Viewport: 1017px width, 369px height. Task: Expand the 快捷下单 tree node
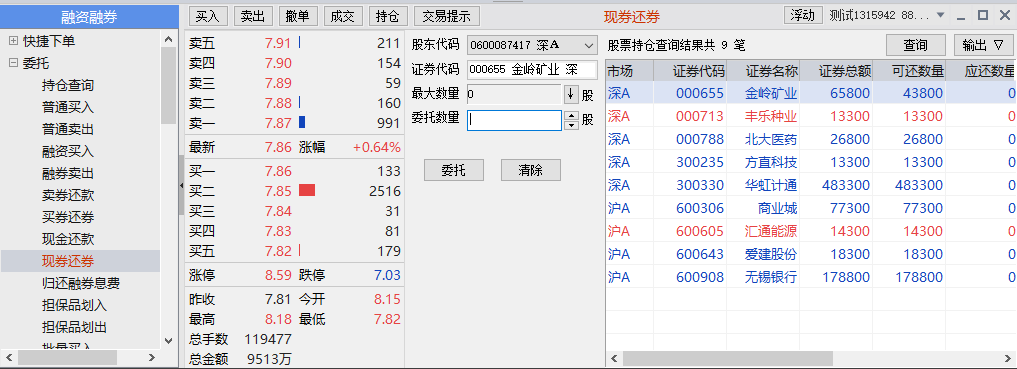13,42
